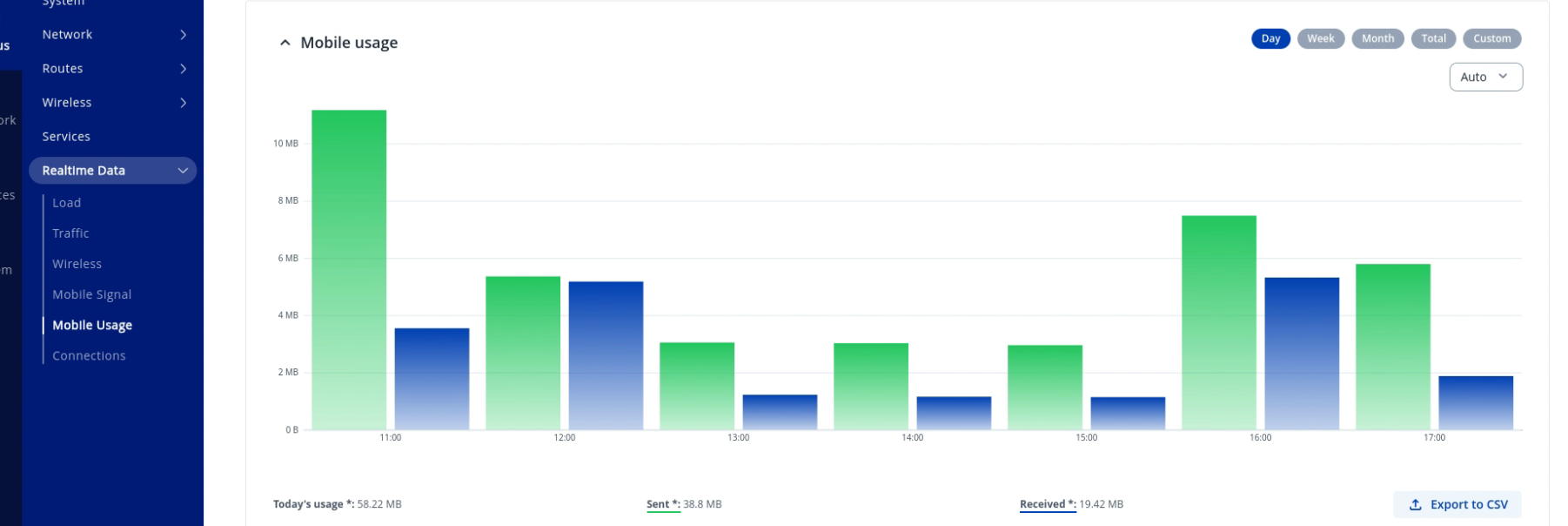The width and height of the screenshot is (1568, 526).
Task: Choose the Custom time range
Action: [x=1491, y=38]
